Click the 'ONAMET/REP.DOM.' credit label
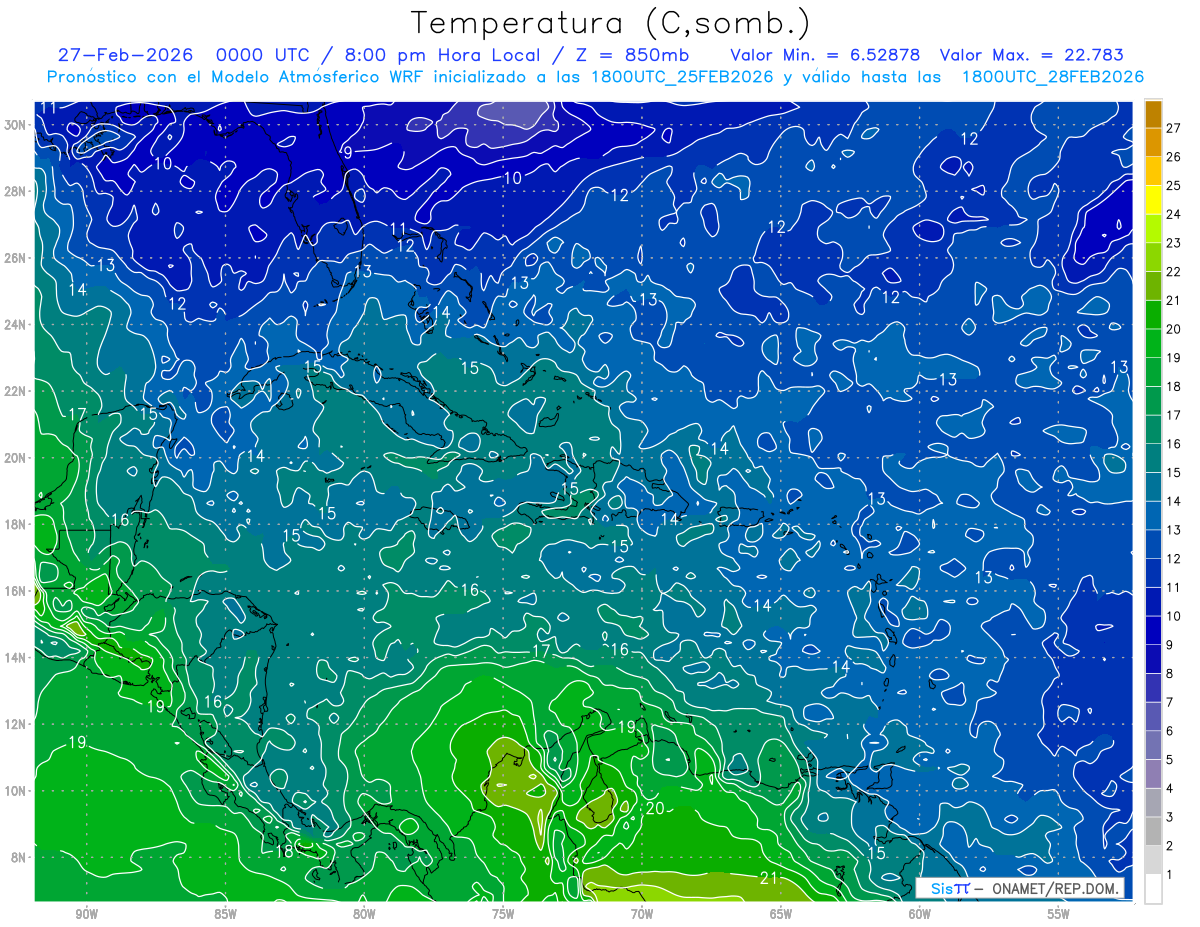Screen dimensions: 1200x927 (x=1056, y=888)
